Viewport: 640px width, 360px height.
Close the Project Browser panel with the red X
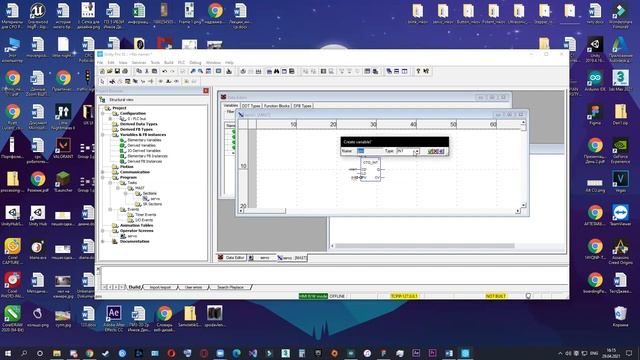pyautogui.click(x=206, y=91)
